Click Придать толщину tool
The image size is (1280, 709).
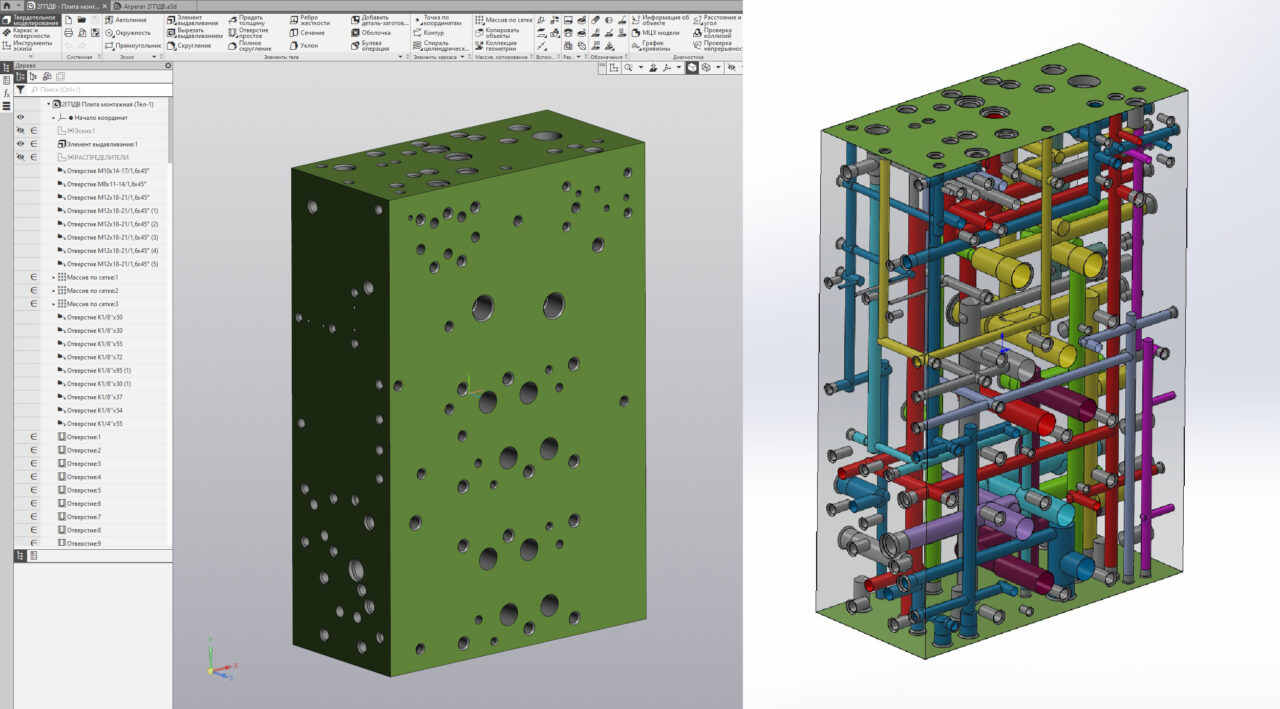[247, 20]
